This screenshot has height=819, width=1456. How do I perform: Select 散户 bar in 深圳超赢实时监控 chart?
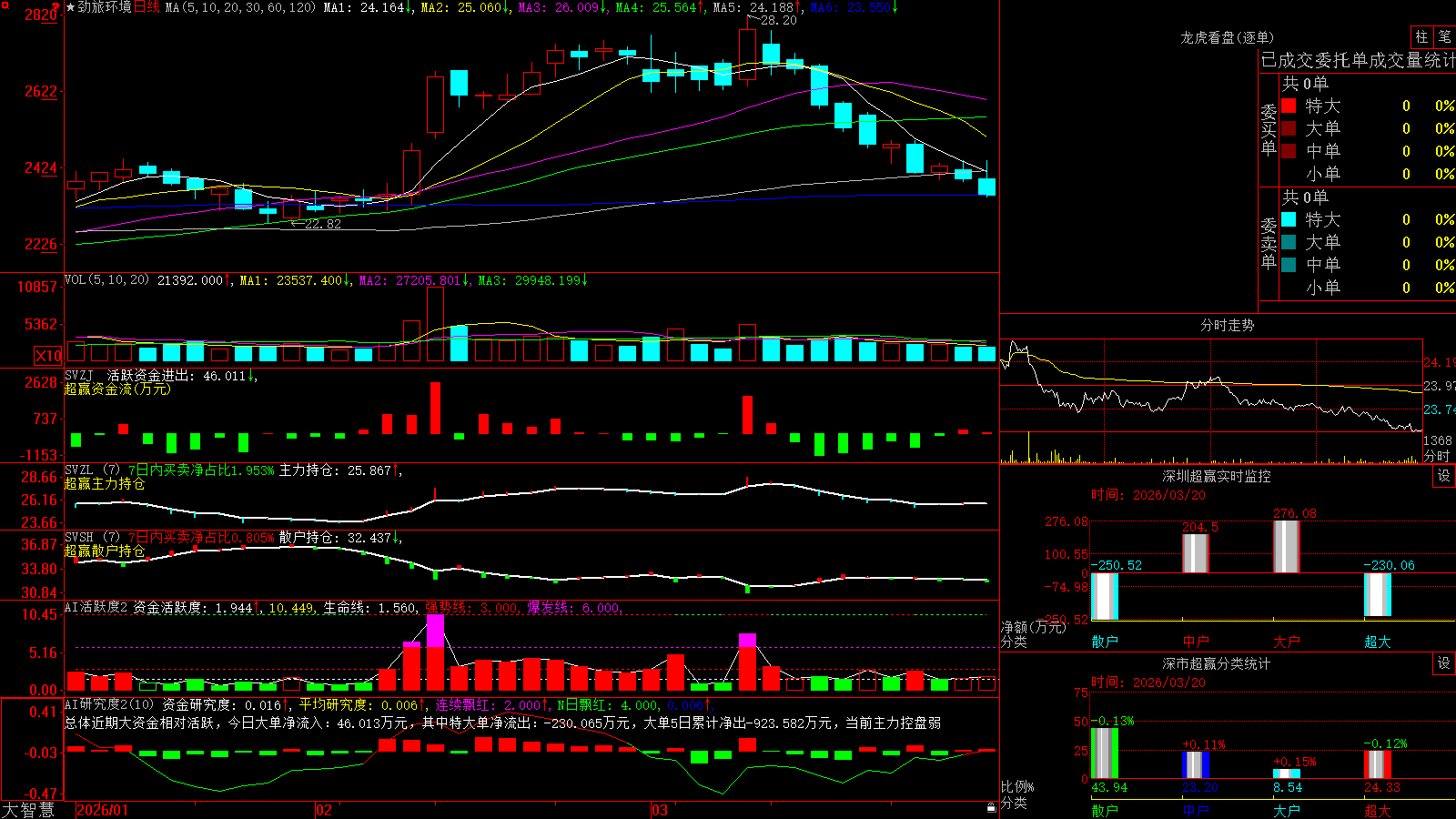tap(1105, 596)
